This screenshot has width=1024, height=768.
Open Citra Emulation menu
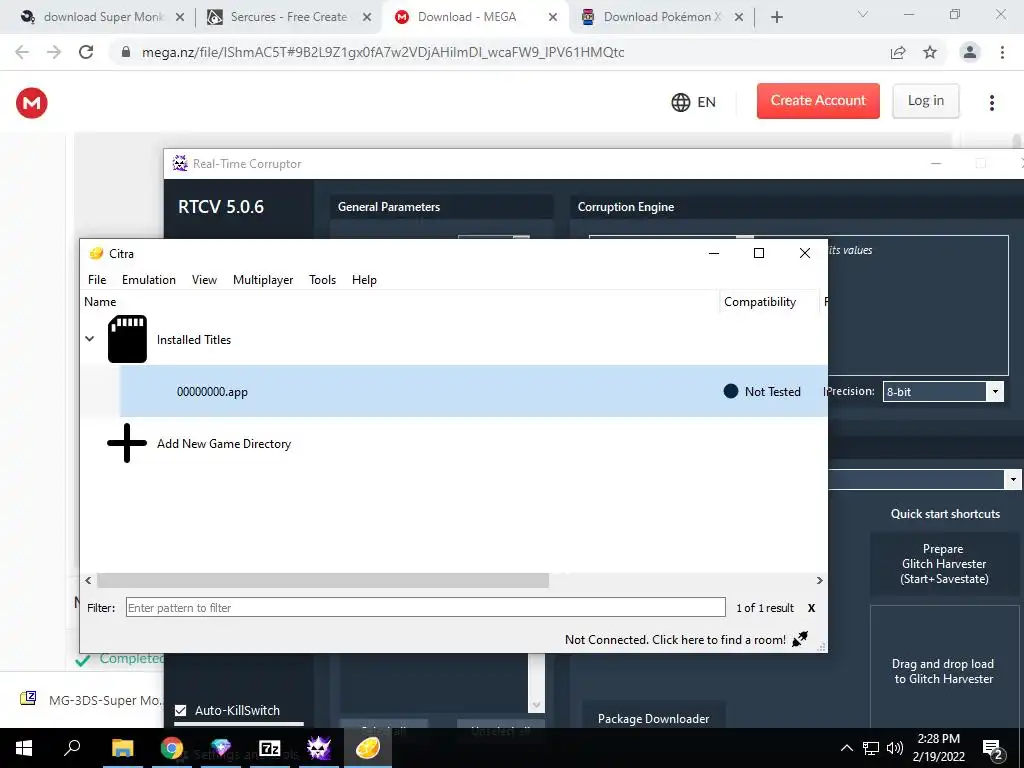pos(149,280)
